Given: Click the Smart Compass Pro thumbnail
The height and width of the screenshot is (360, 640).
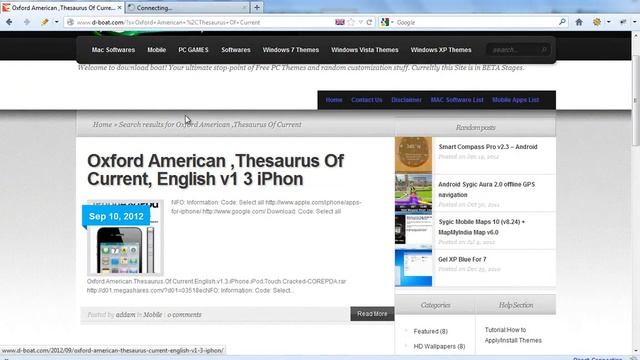Looking at the screenshot, I should click(x=413, y=155).
